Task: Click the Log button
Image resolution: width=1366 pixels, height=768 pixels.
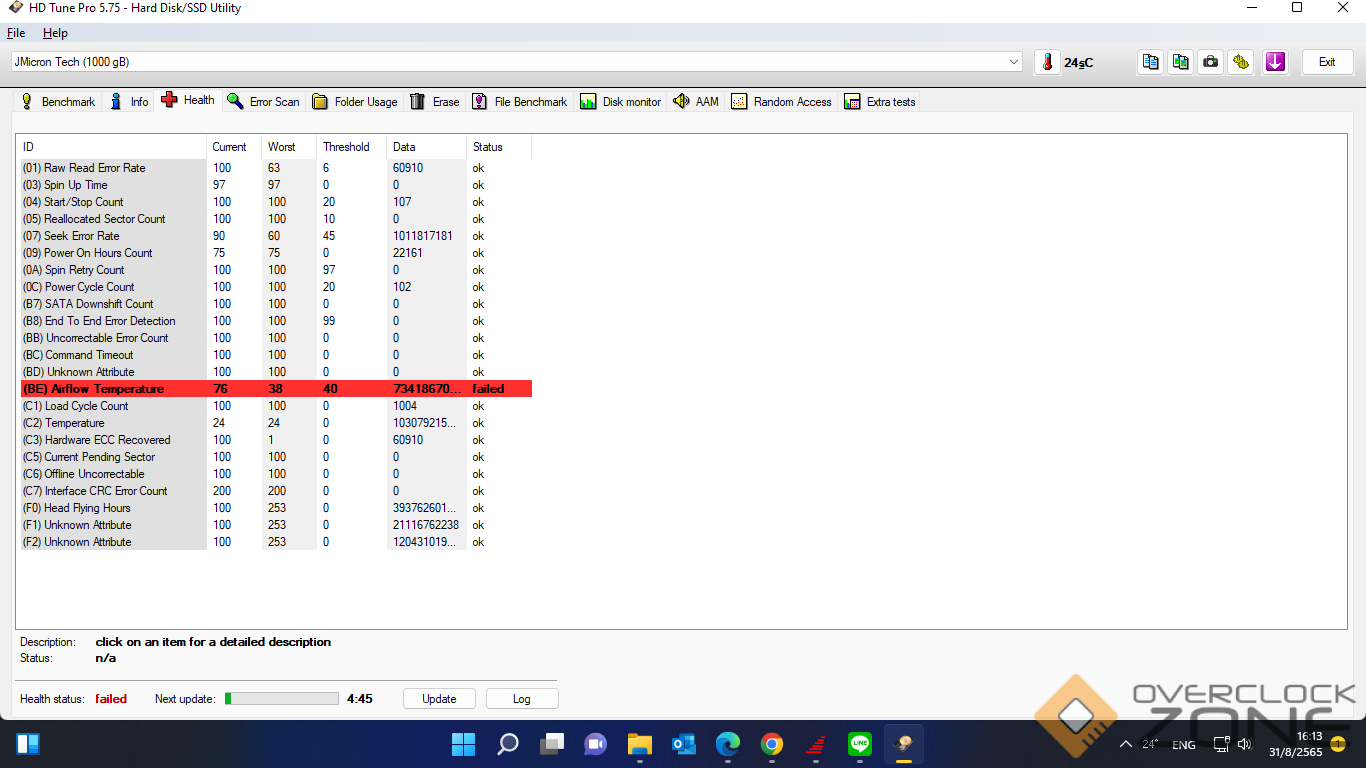Action: point(522,699)
